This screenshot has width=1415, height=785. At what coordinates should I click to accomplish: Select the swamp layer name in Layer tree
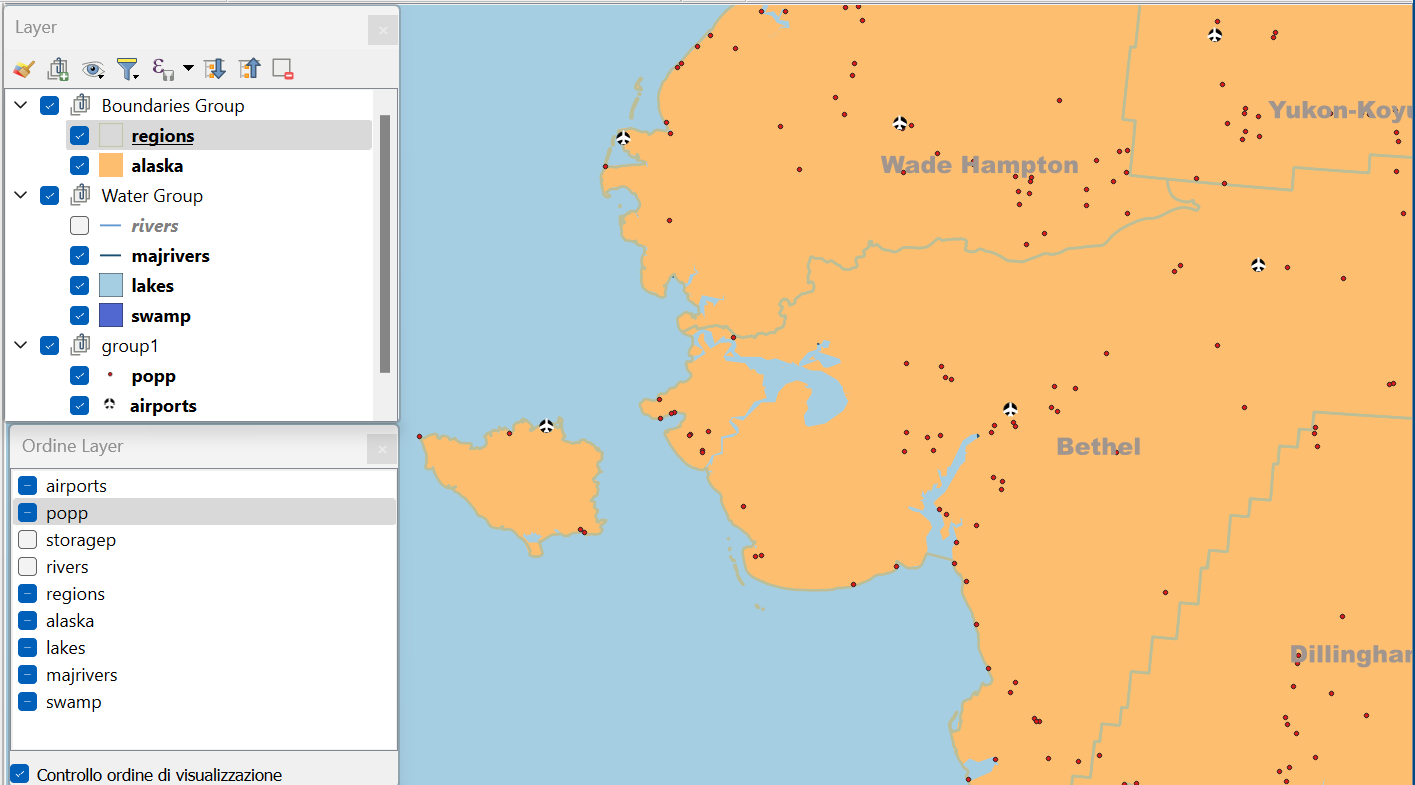pos(160,316)
